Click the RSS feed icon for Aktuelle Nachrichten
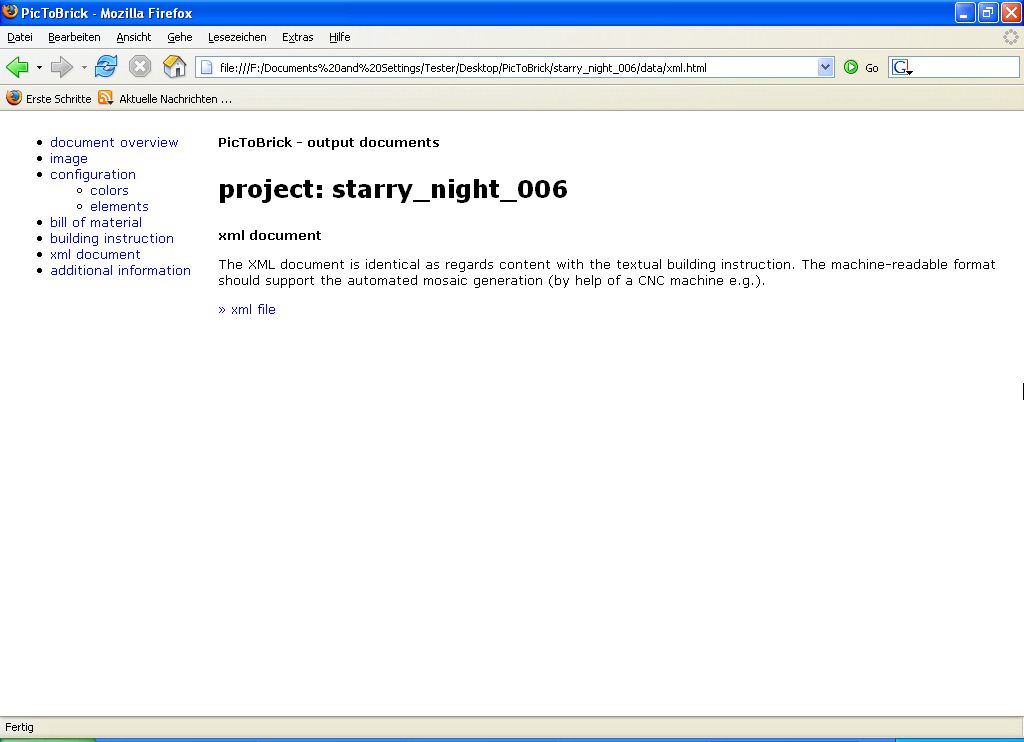This screenshot has width=1024, height=742. coord(105,98)
